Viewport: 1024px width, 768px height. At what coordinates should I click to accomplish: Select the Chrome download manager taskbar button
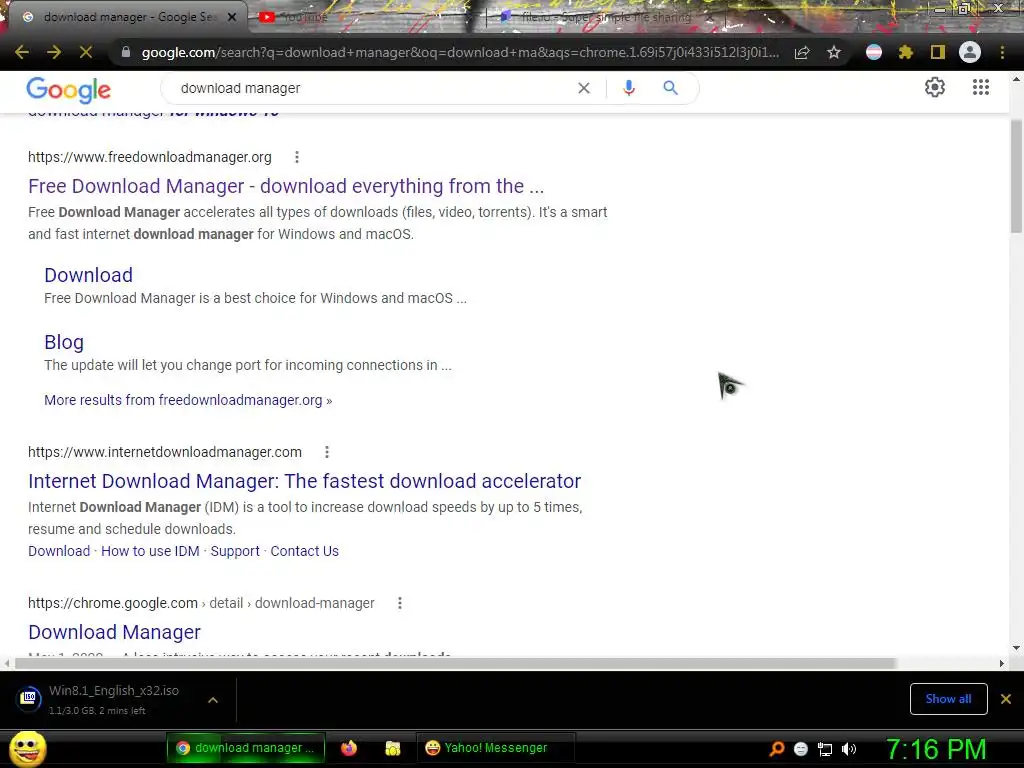[x=246, y=748]
